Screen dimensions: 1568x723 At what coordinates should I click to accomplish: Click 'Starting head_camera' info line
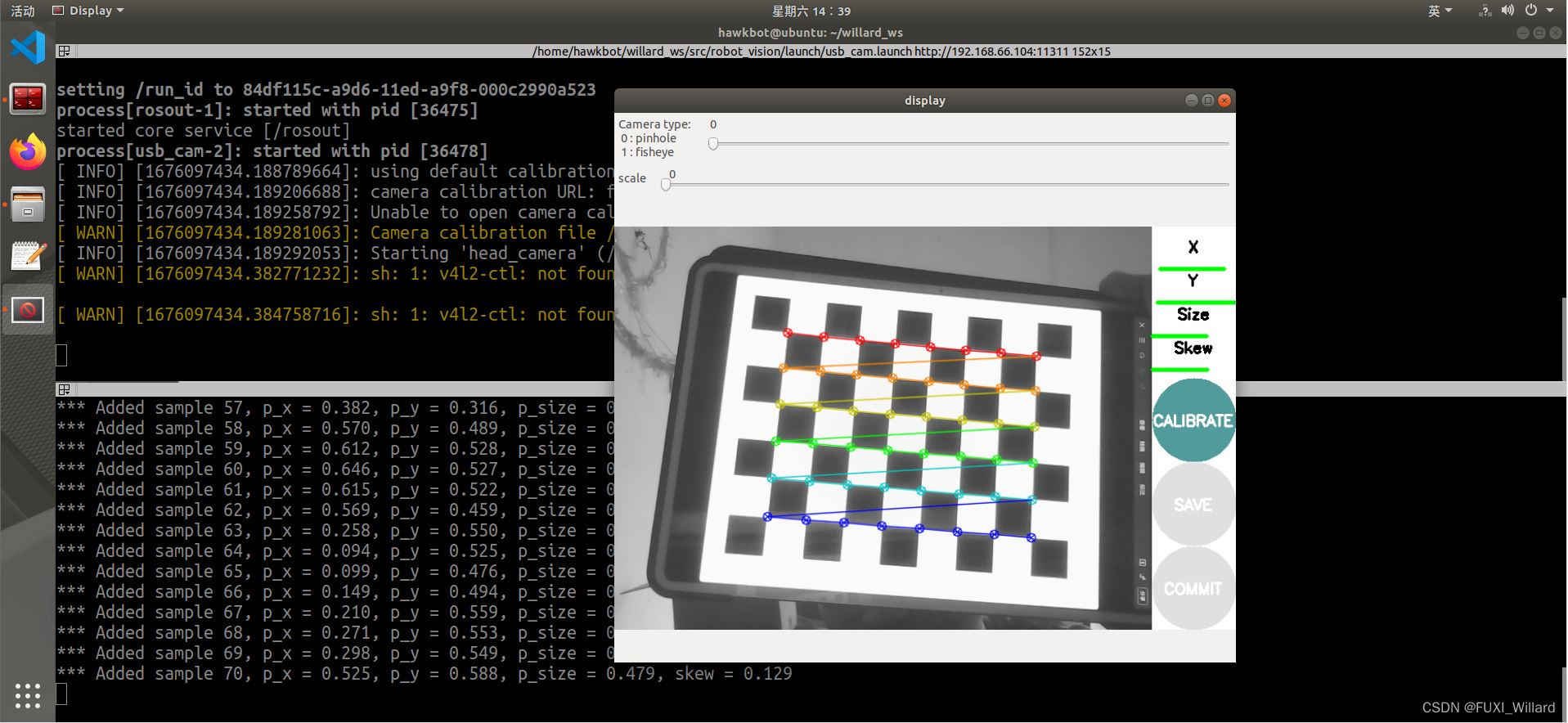(x=335, y=254)
